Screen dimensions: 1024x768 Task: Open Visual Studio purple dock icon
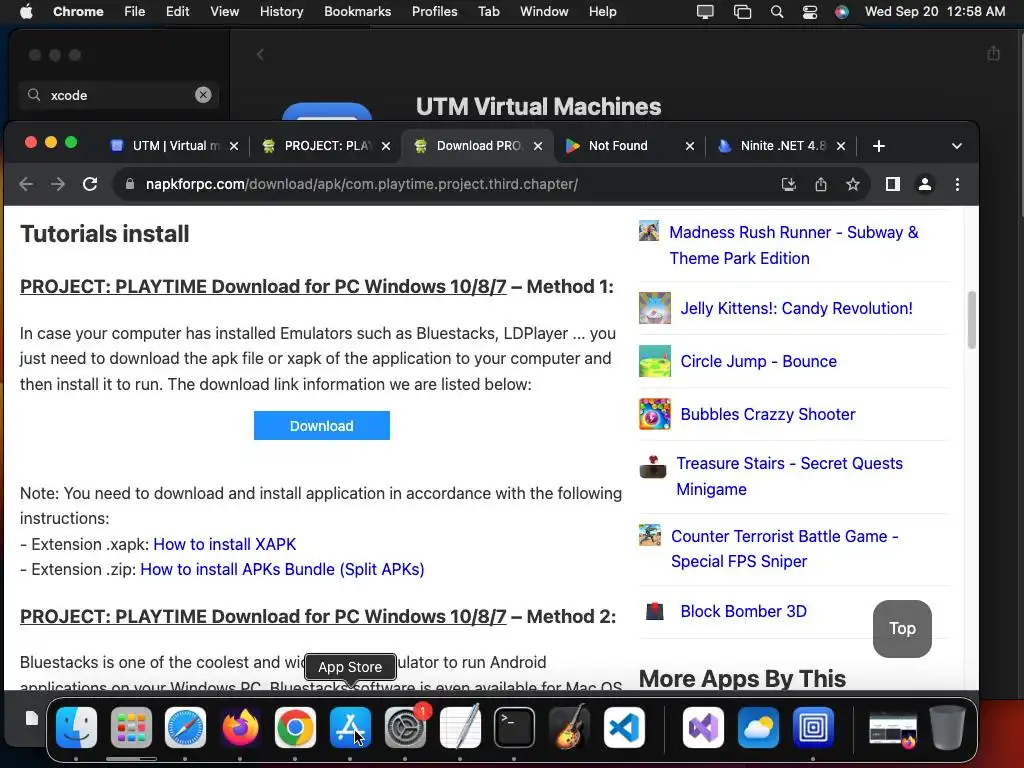tap(703, 727)
